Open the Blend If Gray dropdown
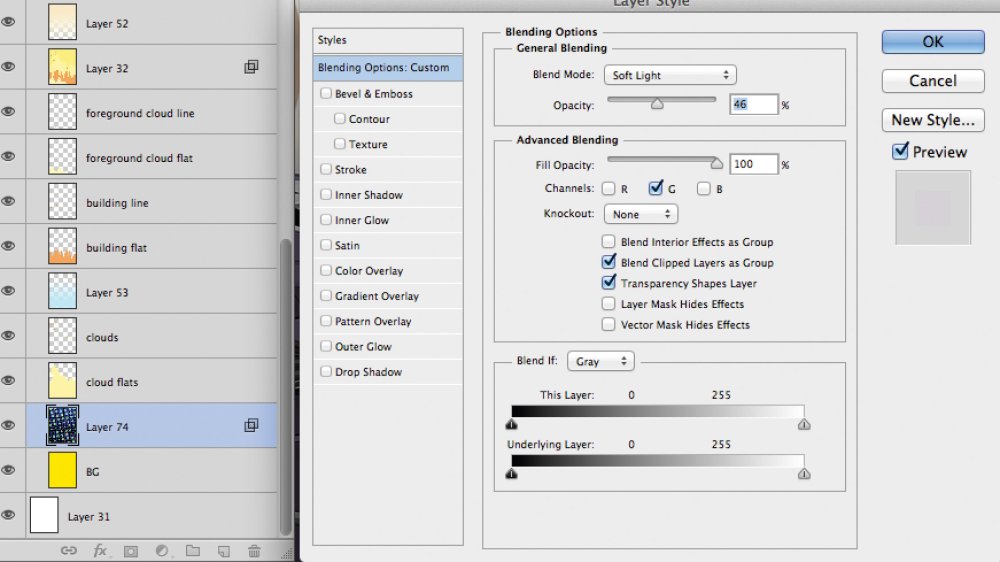1000x562 pixels. (x=600, y=361)
